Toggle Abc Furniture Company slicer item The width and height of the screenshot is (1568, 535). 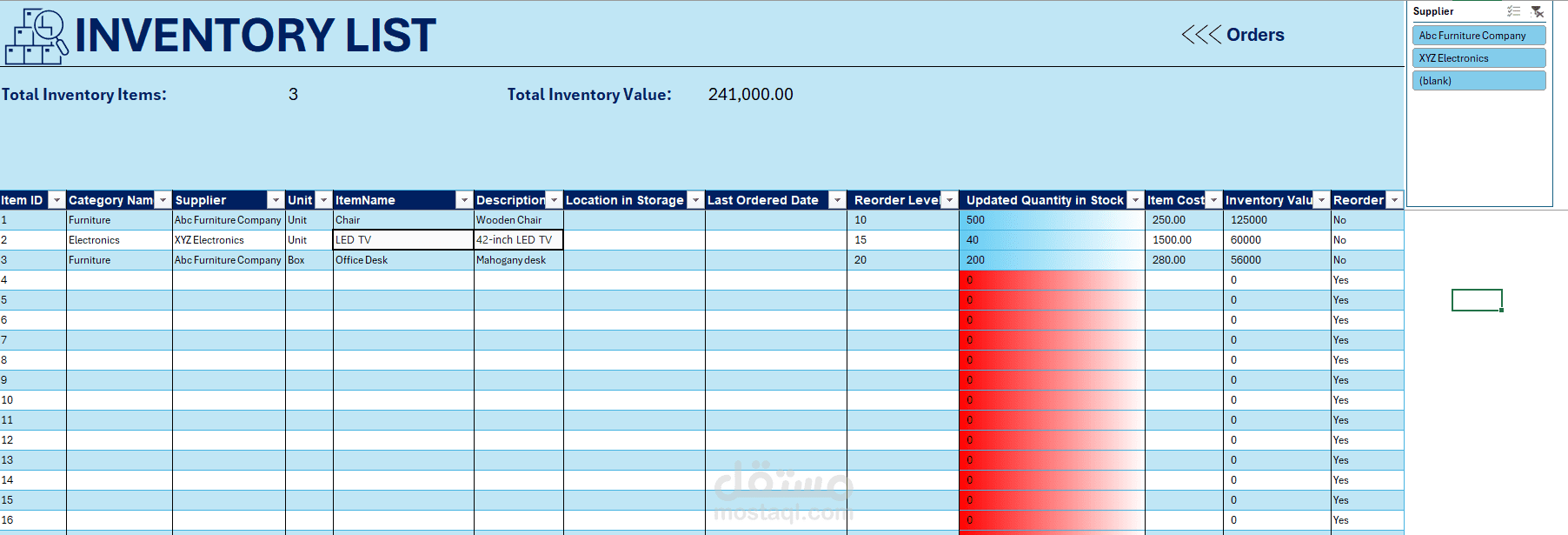click(1478, 36)
